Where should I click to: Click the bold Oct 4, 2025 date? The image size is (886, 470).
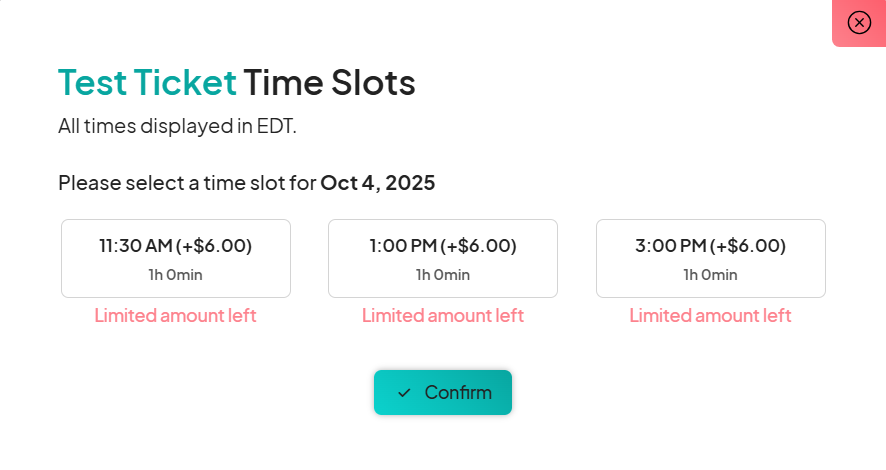click(378, 183)
